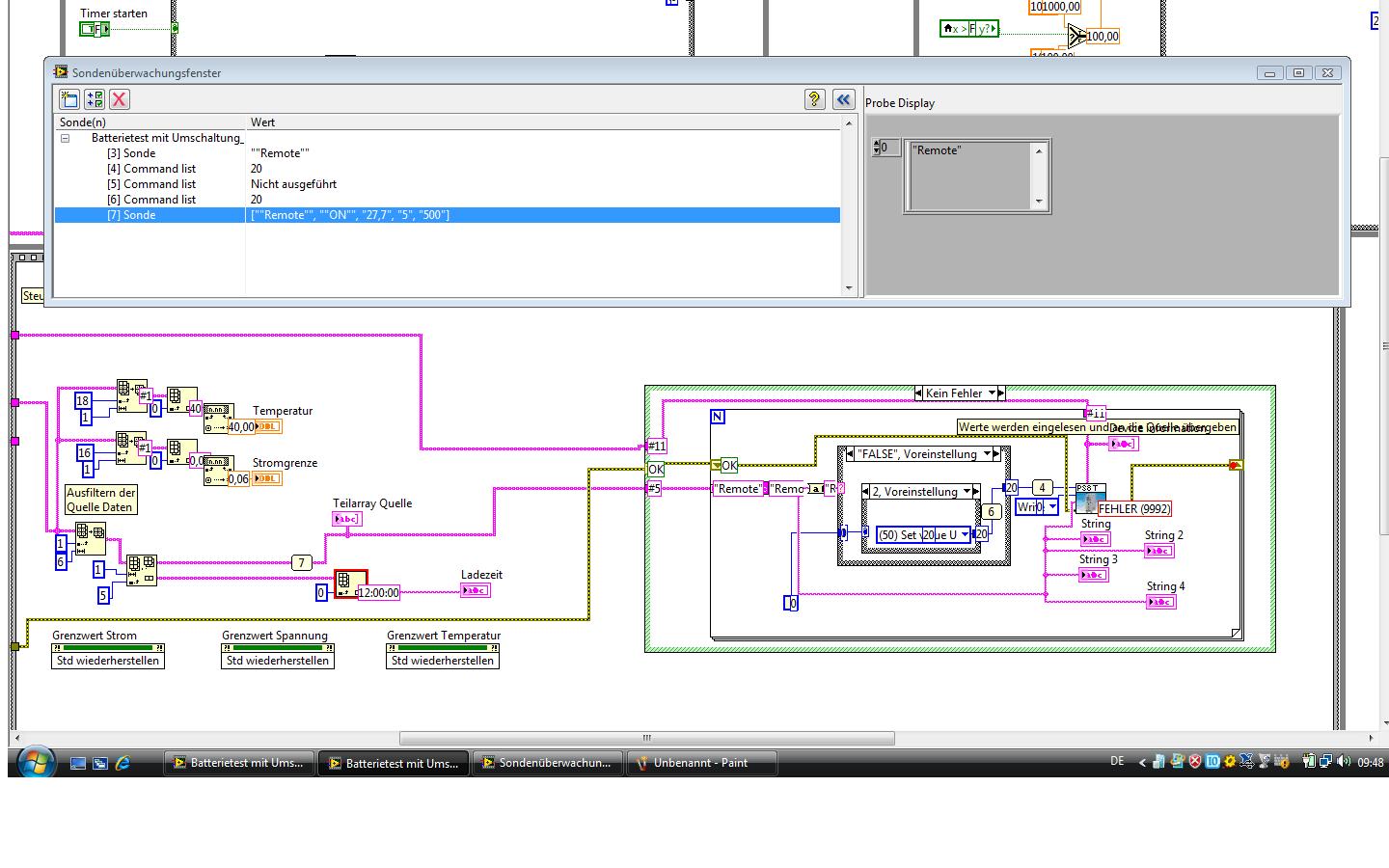Click the Timer starten boolean constant

click(x=94, y=29)
